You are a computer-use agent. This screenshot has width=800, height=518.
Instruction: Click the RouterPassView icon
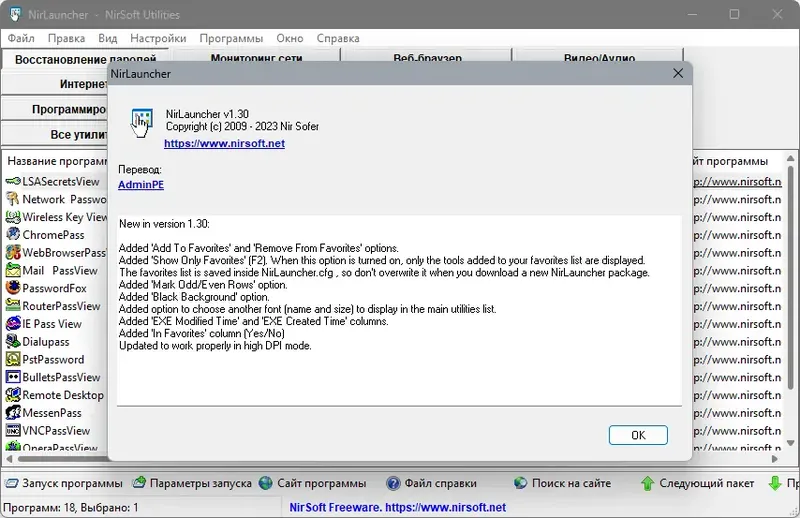pyautogui.click(x=13, y=306)
